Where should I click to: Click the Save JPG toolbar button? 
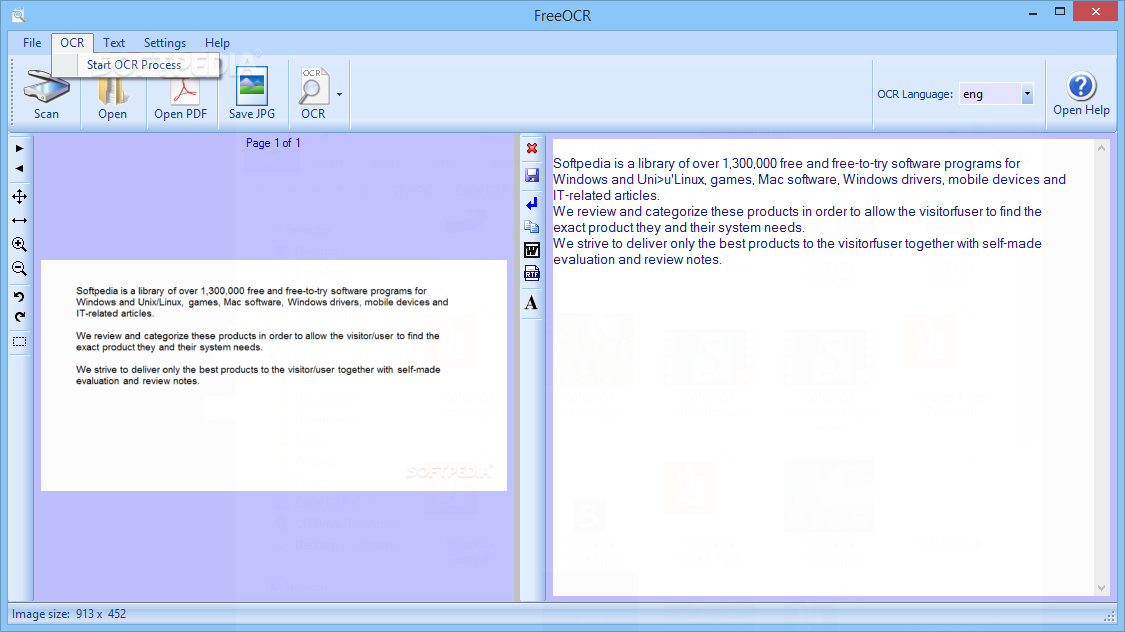point(252,95)
